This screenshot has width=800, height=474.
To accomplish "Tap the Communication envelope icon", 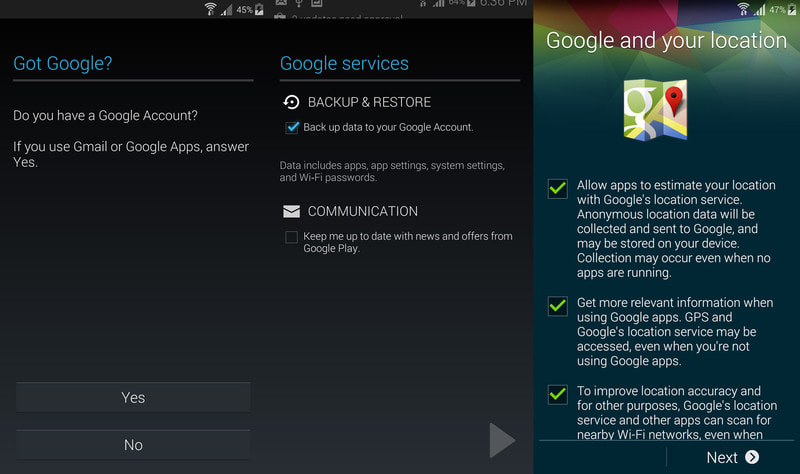I will (x=291, y=211).
